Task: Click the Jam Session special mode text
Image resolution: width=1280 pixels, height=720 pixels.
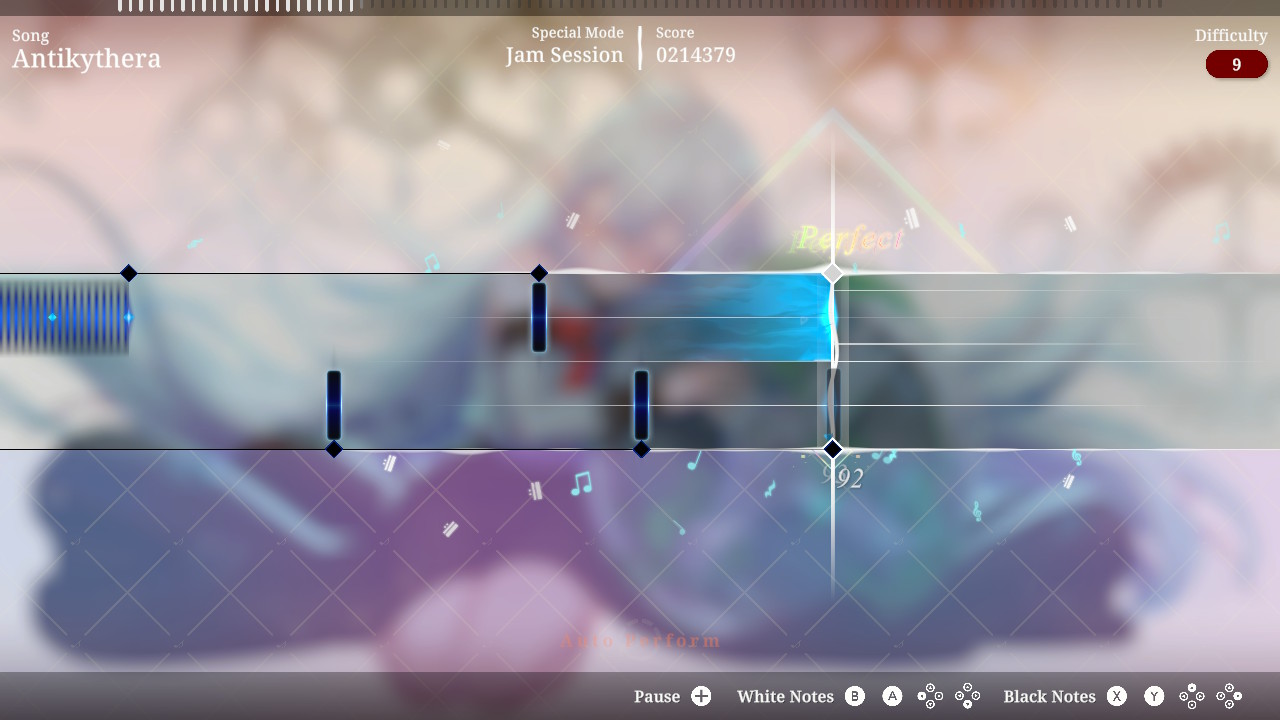Action: pos(564,55)
